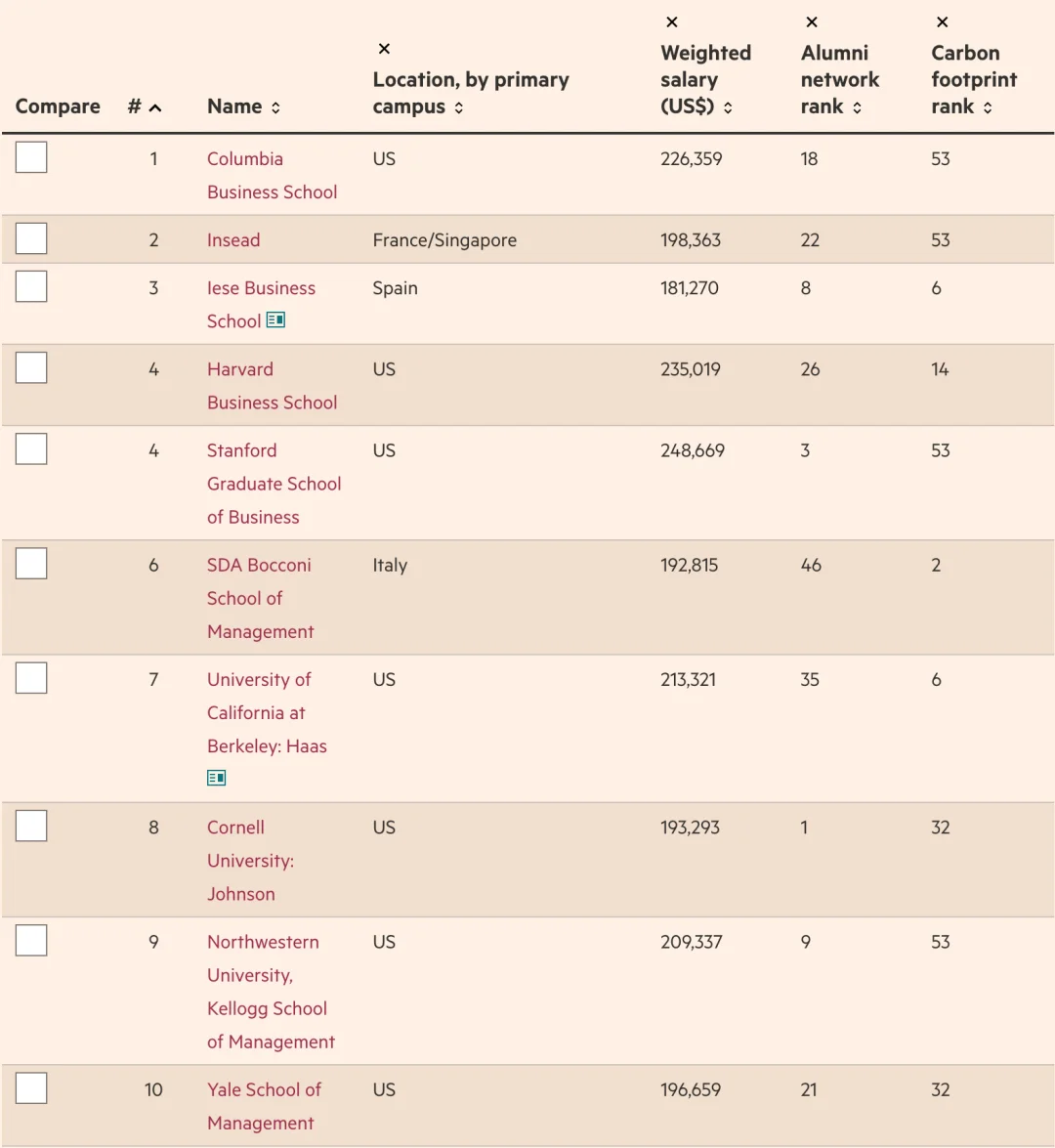The width and height of the screenshot is (1055, 1148).
Task: Click the Compare column header
Action: [x=58, y=106]
